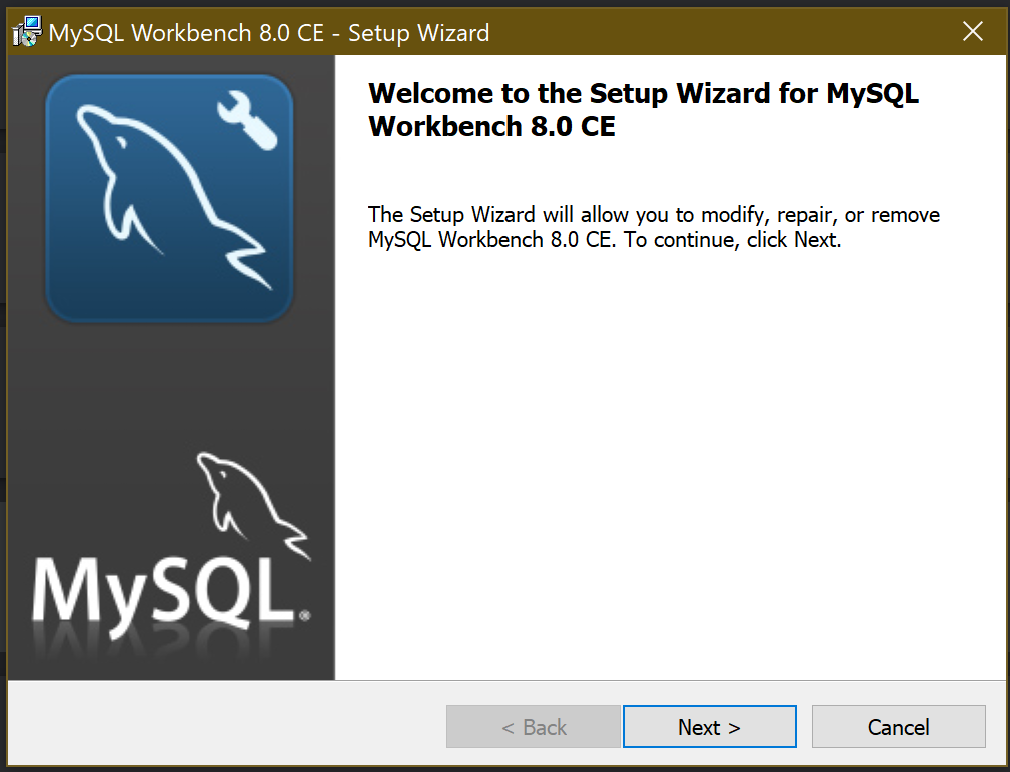1010x772 pixels.
Task: Click the disabled Back button
Action: 533,726
